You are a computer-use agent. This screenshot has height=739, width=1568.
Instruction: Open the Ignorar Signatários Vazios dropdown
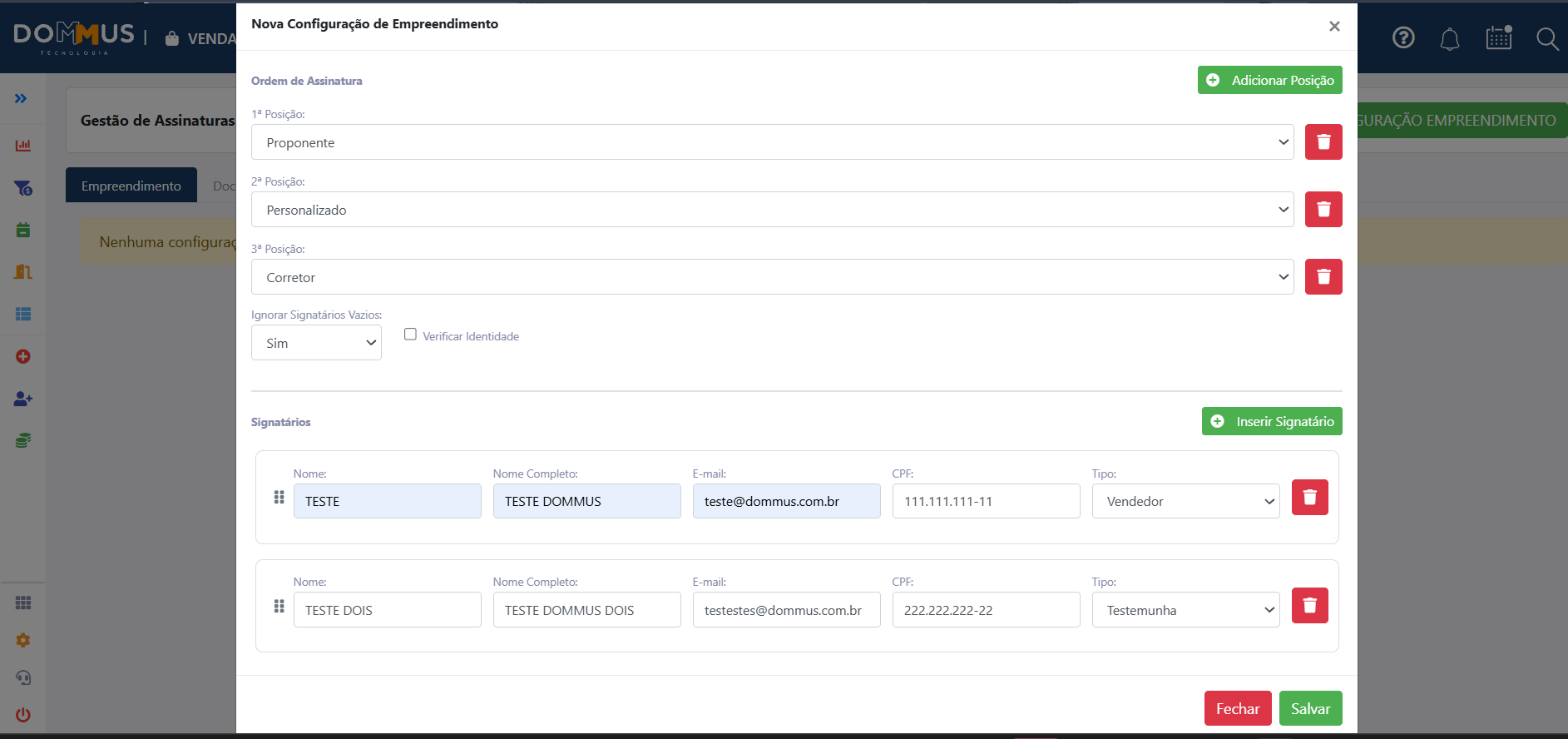pos(316,342)
